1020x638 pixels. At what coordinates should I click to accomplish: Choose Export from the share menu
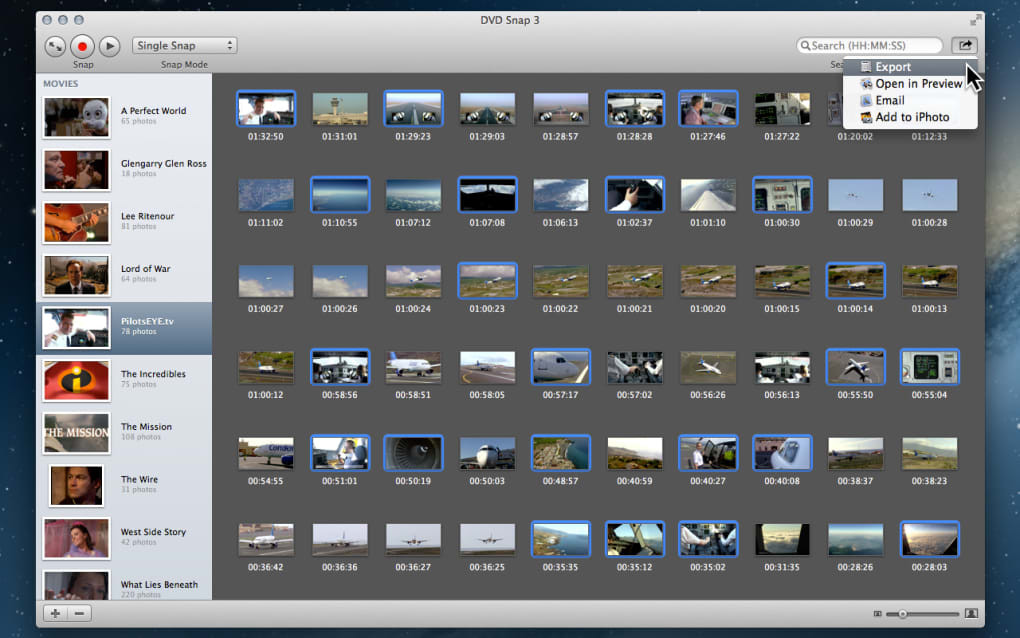pos(892,67)
